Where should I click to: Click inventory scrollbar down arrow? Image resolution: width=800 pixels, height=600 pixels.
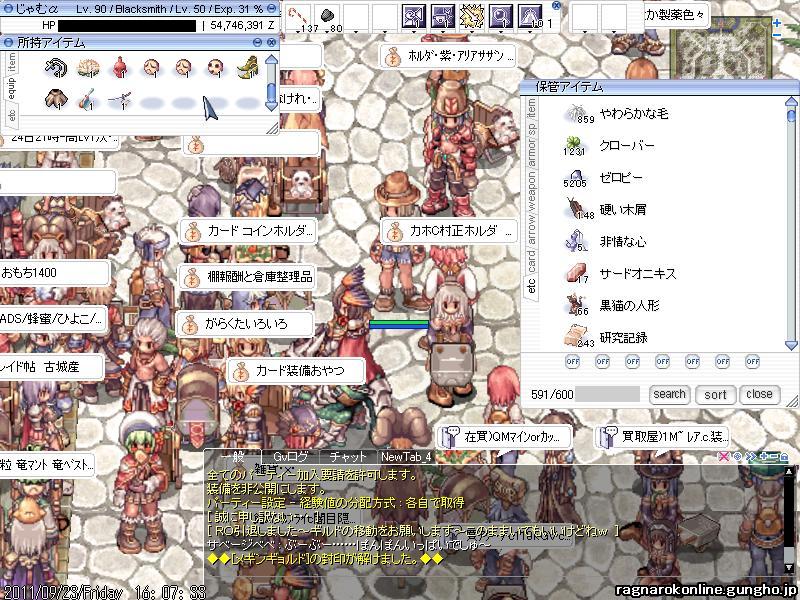tap(271, 106)
